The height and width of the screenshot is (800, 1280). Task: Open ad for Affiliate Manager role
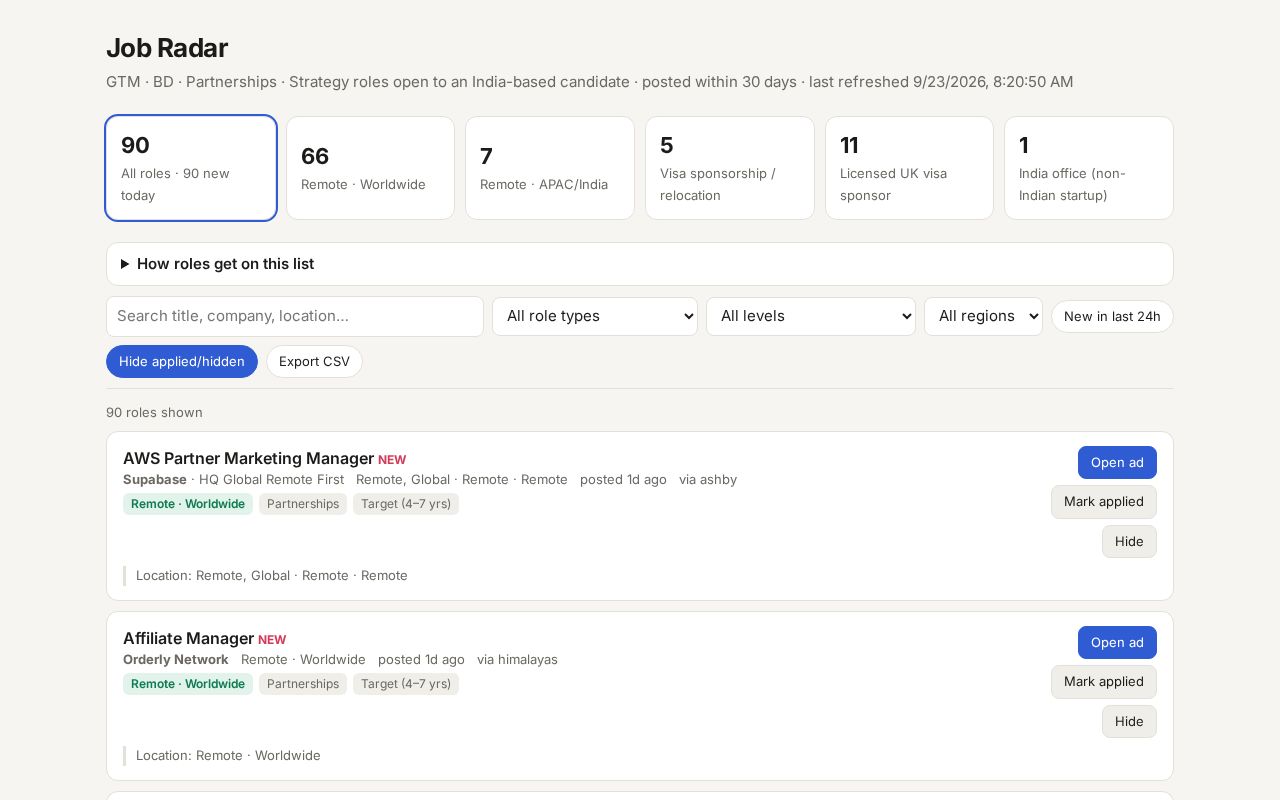tap(1117, 642)
